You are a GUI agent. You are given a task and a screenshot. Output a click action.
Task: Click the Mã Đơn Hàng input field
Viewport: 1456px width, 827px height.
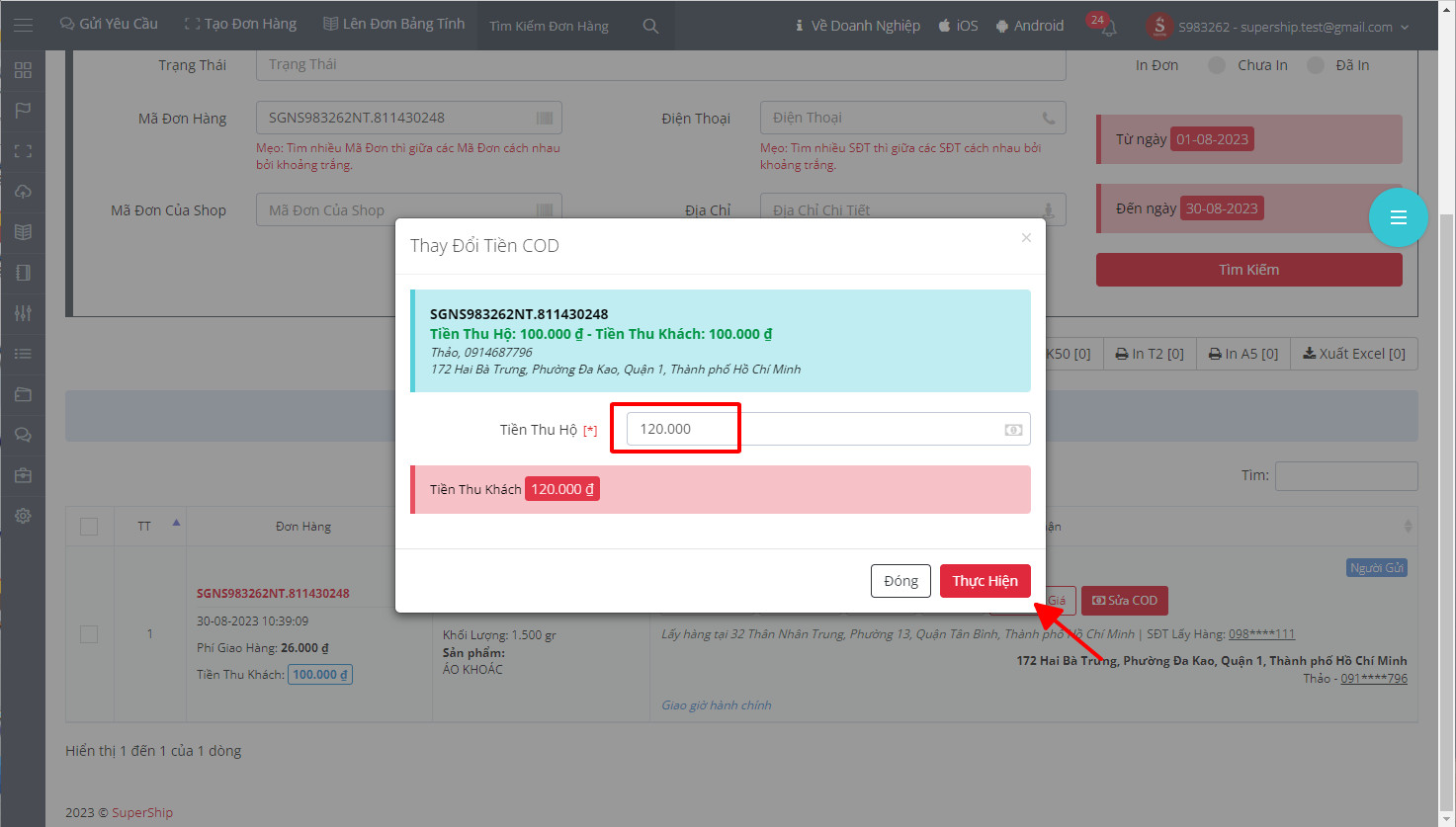(409, 118)
